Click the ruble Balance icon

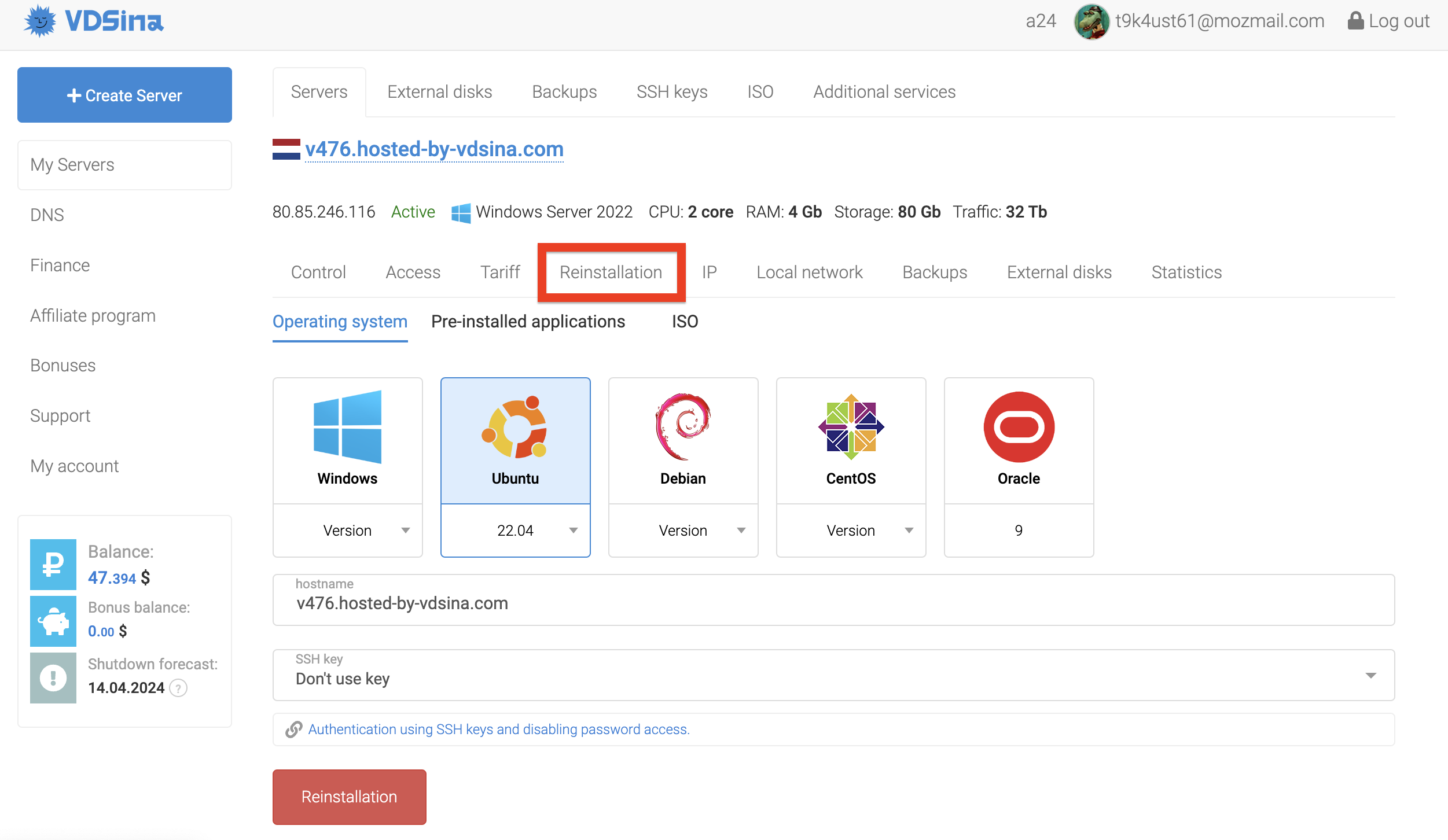tap(53, 564)
